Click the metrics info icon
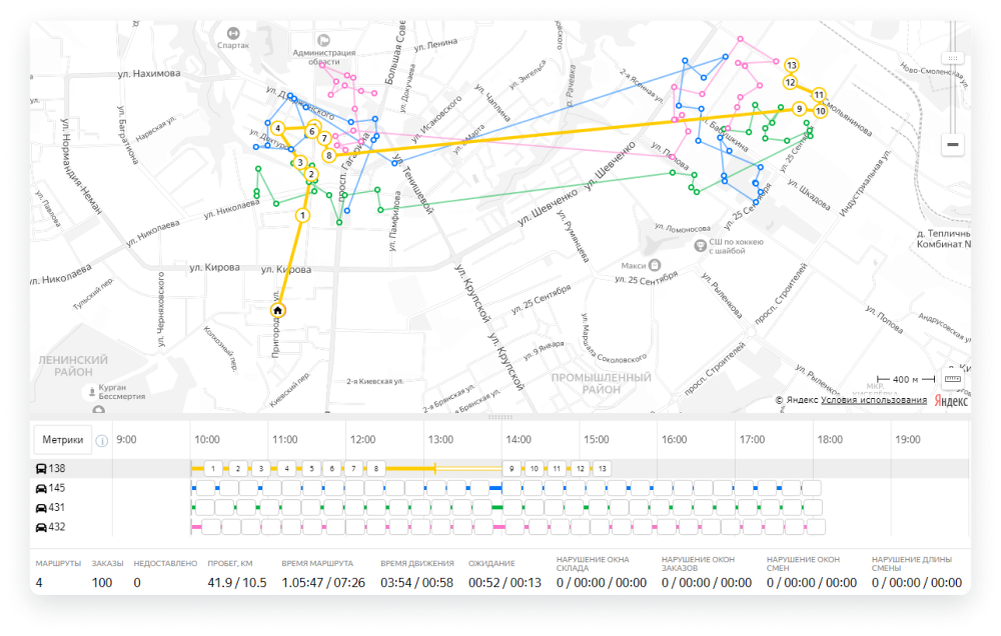1001x636 pixels. pyautogui.click(x=102, y=441)
